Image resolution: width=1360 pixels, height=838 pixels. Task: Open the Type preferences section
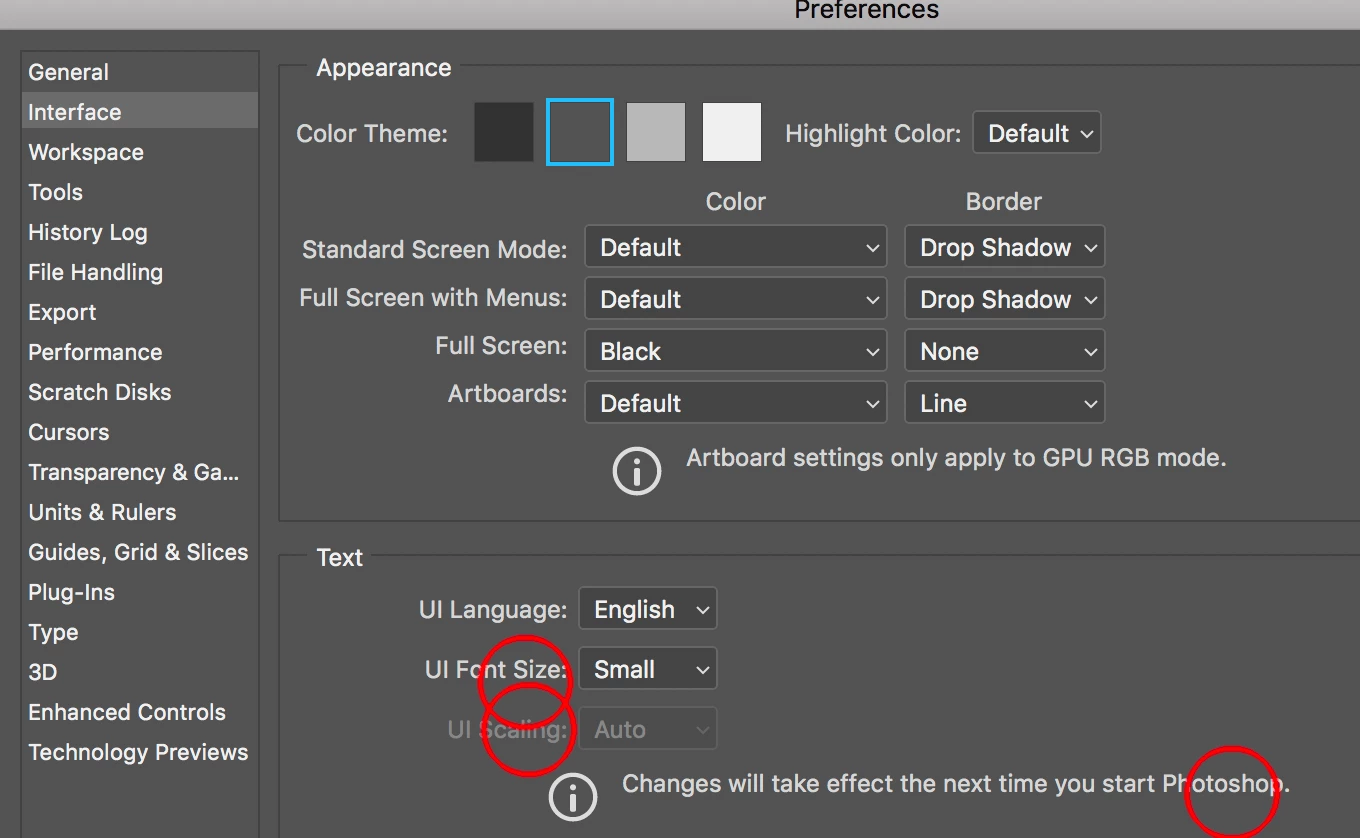point(53,631)
